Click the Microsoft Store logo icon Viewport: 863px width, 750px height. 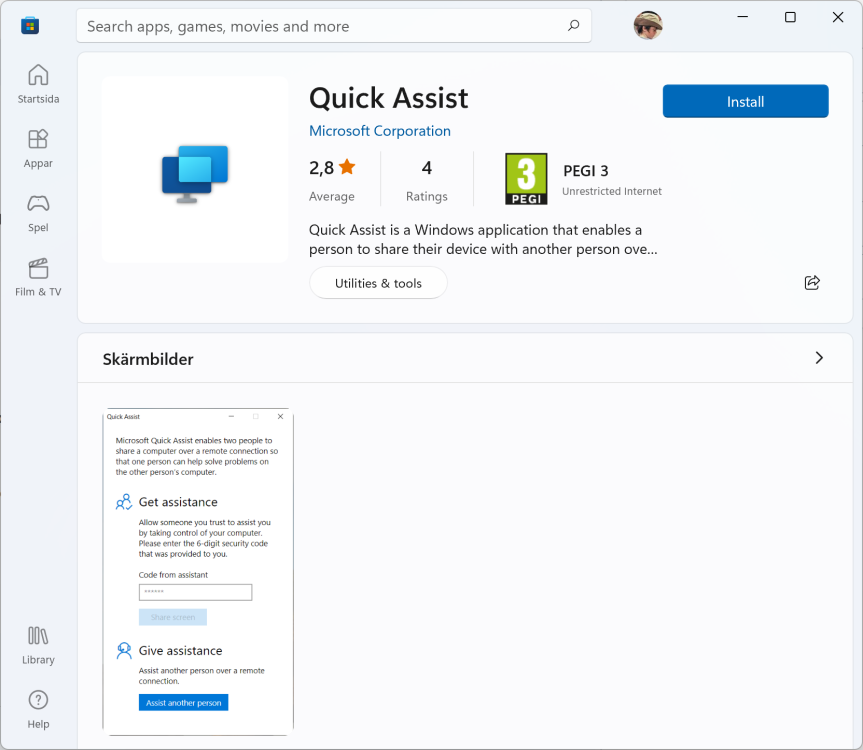pyautogui.click(x=30, y=25)
